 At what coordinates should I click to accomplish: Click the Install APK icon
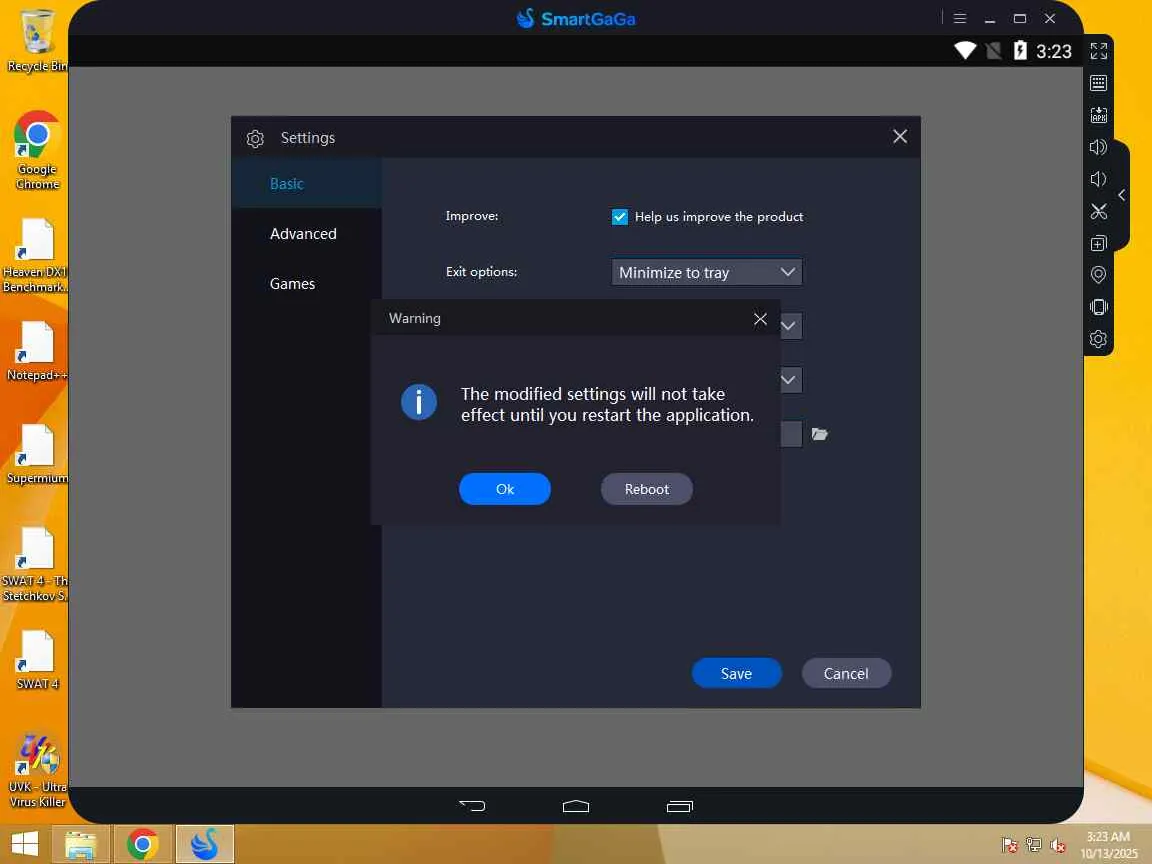(1098, 115)
